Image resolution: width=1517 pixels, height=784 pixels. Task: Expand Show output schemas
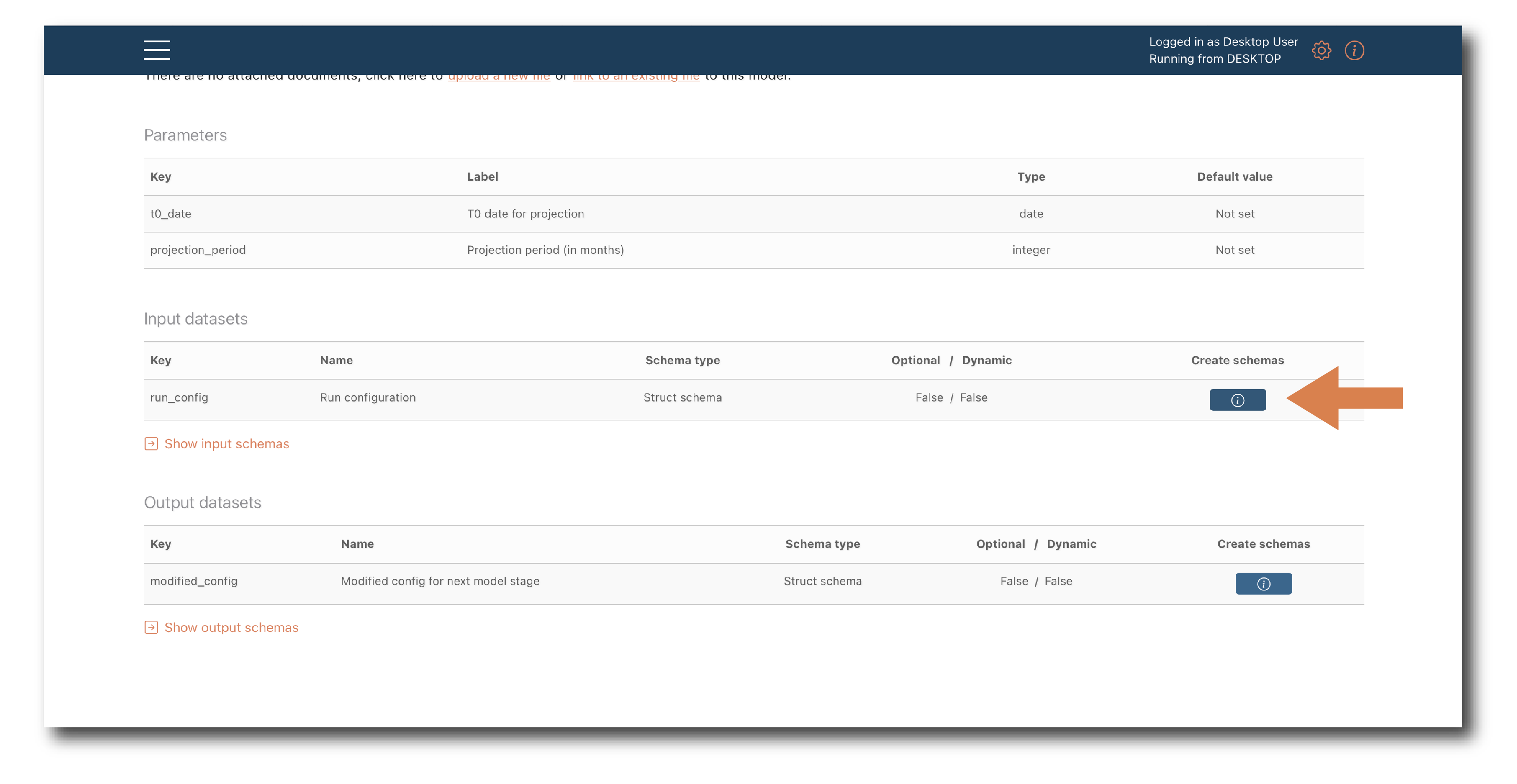pyautogui.click(x=231, y=627)
